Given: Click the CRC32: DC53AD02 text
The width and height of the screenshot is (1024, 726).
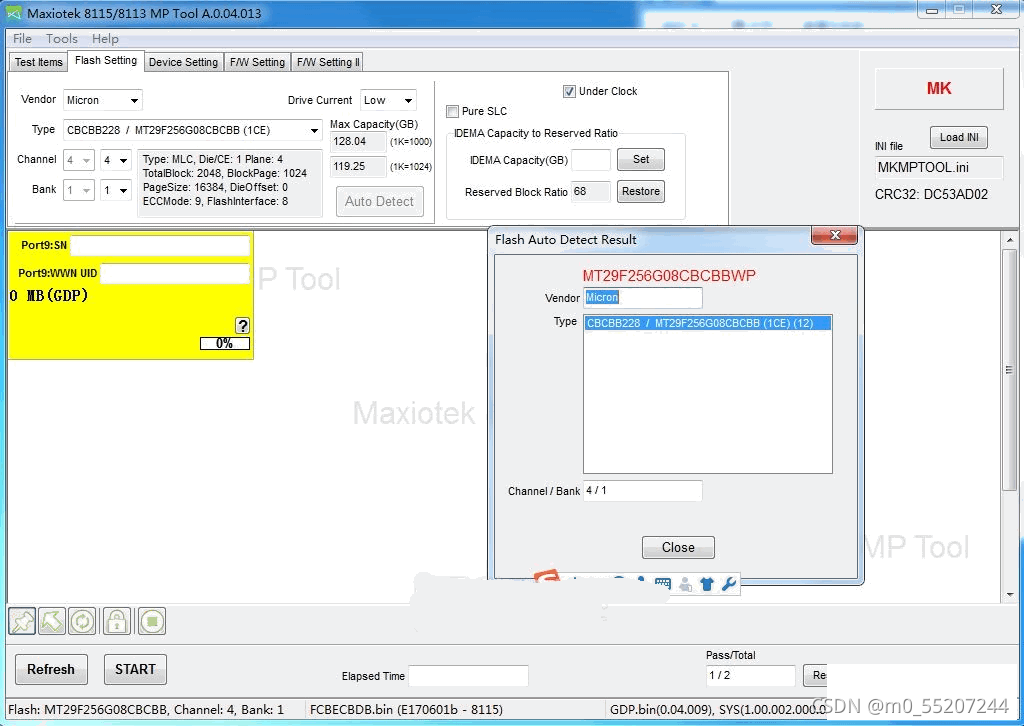Looking at the screenshot, I should (931, 195).
